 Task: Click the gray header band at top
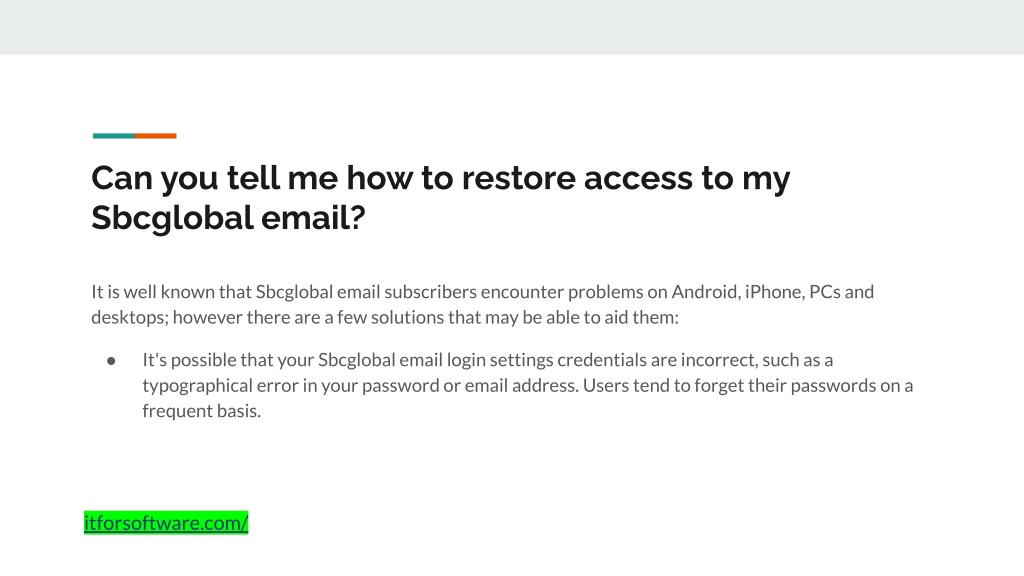point(512,27)
